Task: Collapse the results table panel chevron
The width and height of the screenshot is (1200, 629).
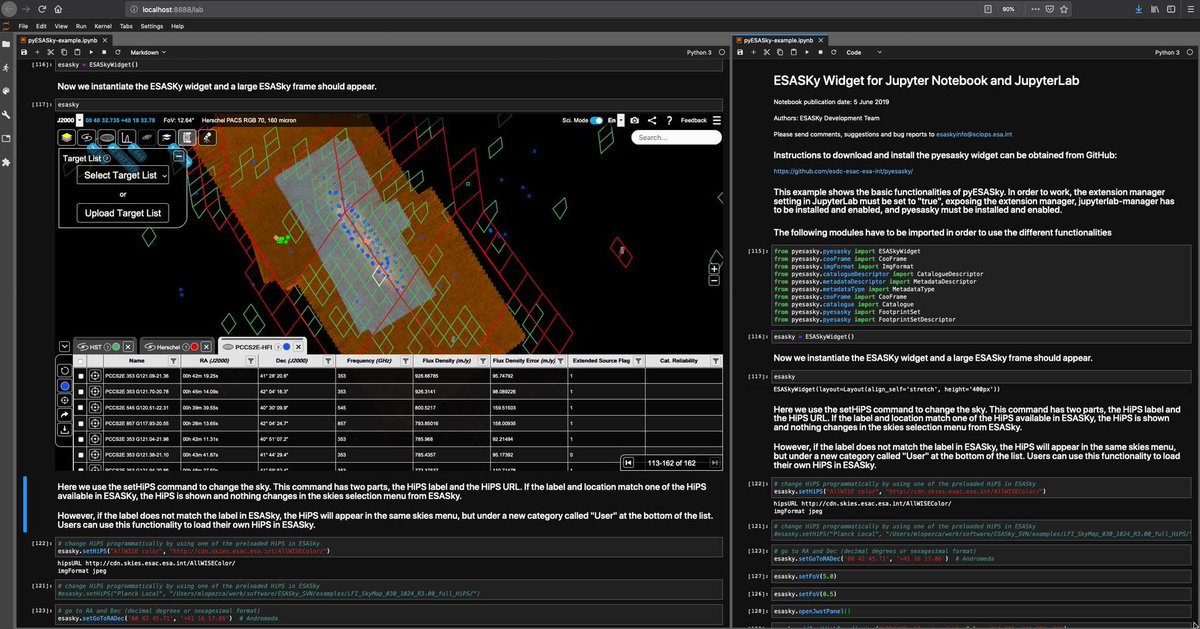Action: pos(65,346)
